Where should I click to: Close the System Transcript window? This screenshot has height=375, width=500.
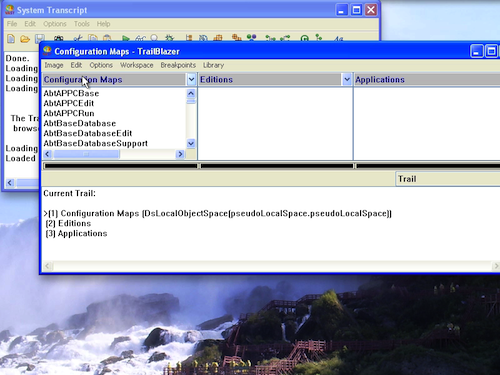(371, 10)
